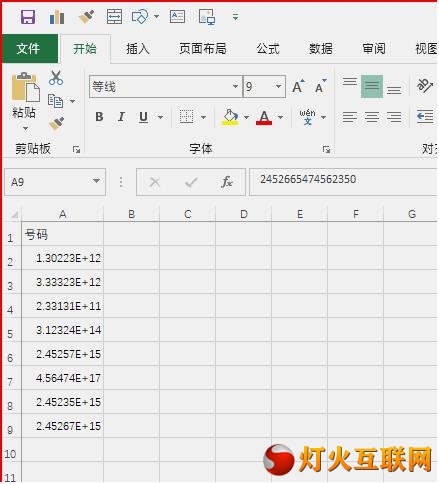This screenshot has width=439, height=484.
Task: Apply the red font color swatch
Action: coord(264,117)
